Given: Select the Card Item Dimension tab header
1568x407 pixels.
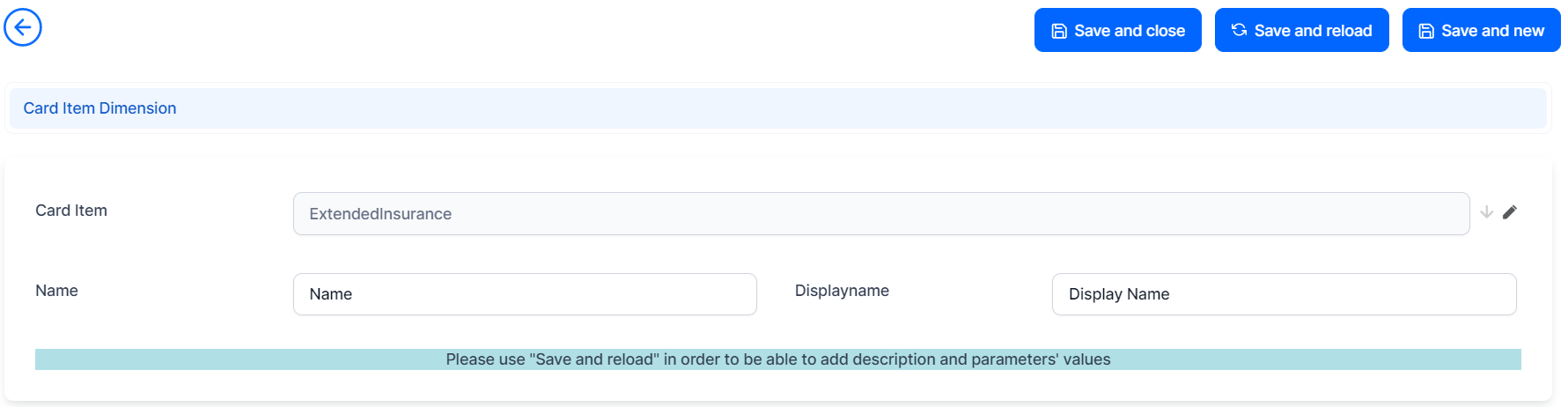Looking at the screenshot, I should (x=99, y=108).
